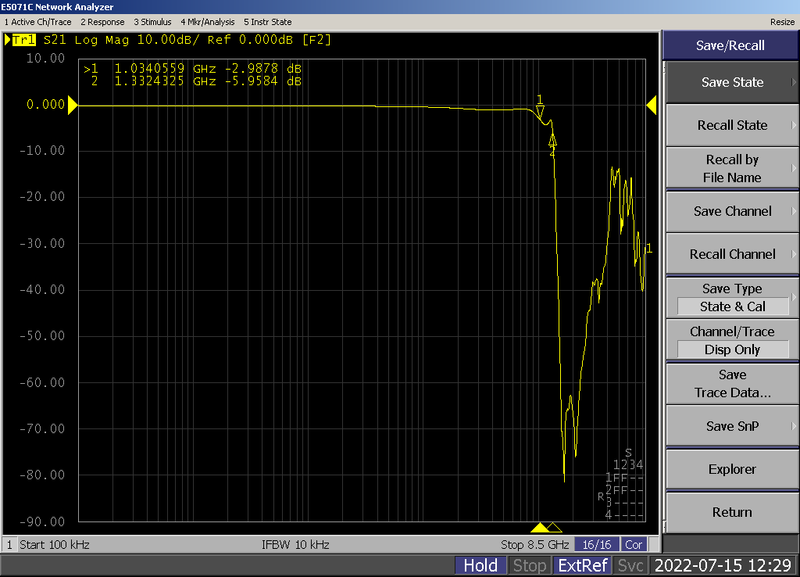Click the Cor correction status indicator
The image size is (800, 577).
coord(634,544)
